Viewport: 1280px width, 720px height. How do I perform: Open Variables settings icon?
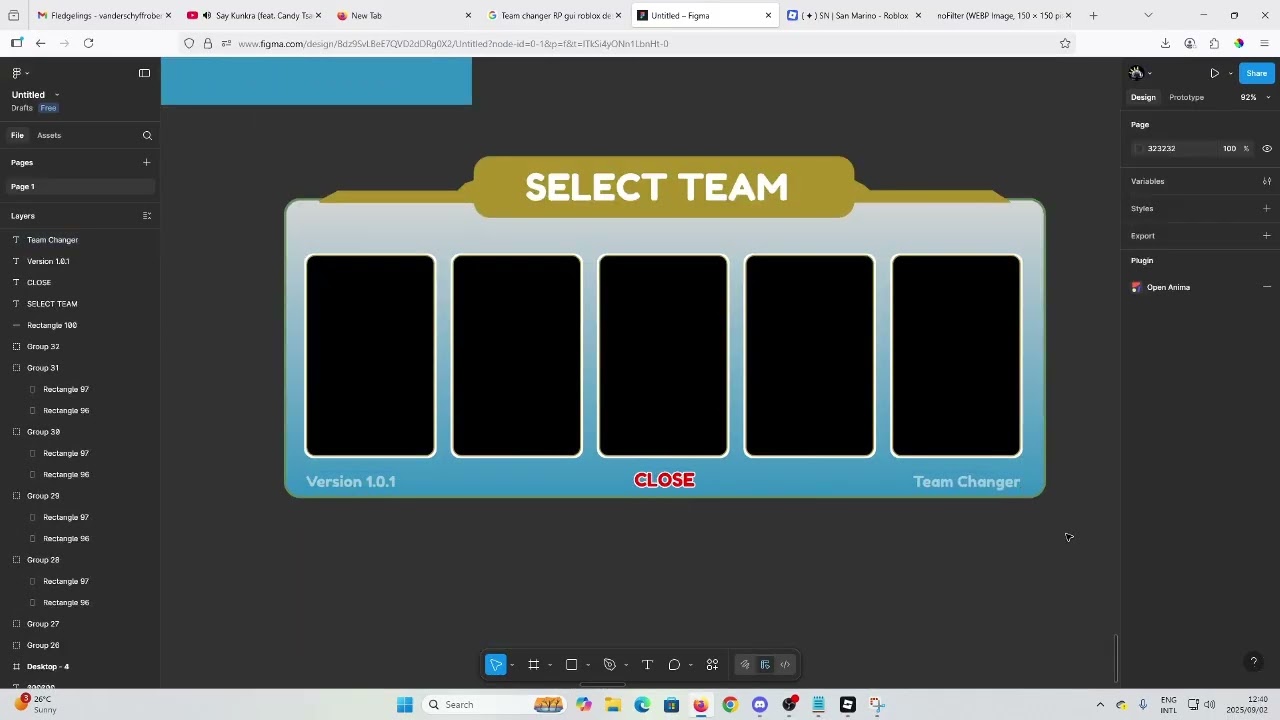click(x=1266, y=182)
